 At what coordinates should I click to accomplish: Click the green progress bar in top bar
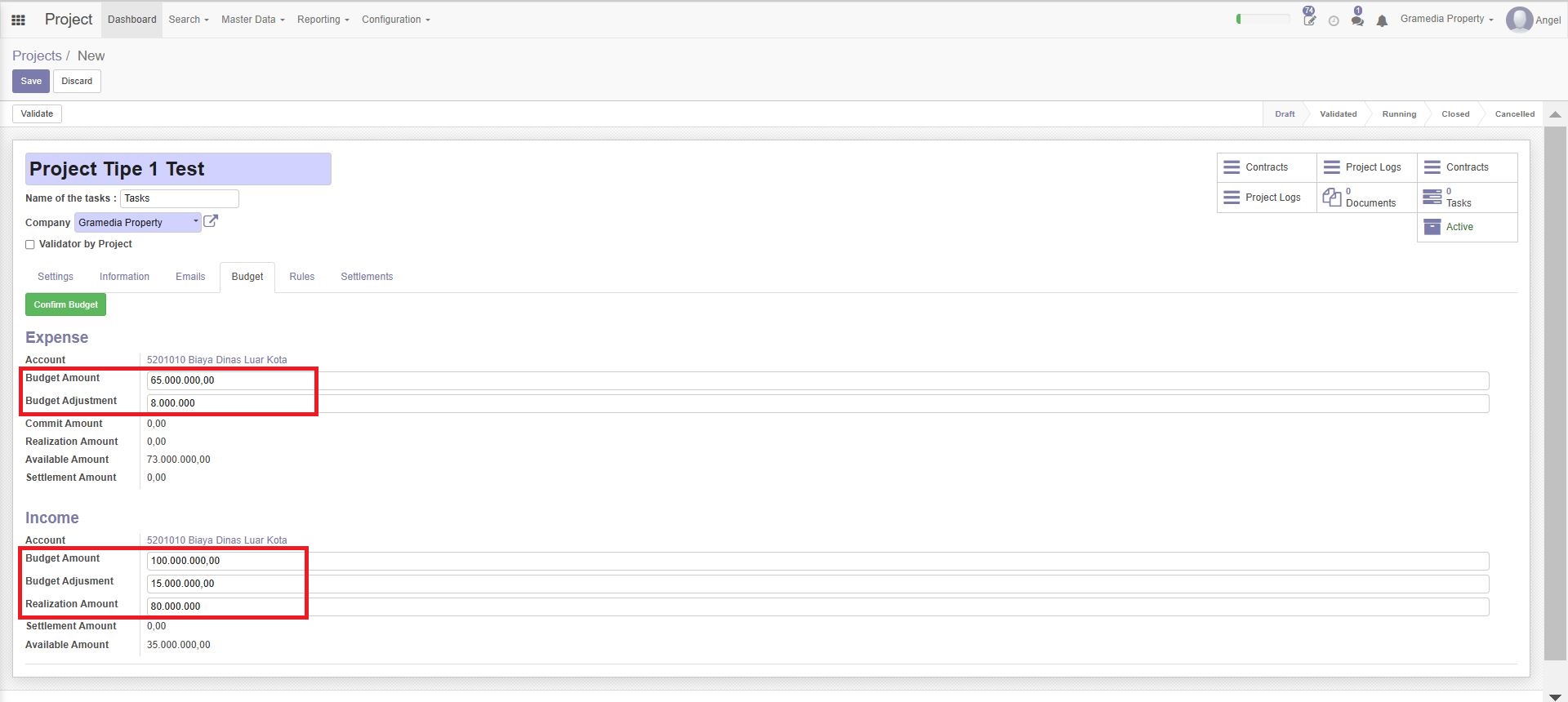point(1263,19)
